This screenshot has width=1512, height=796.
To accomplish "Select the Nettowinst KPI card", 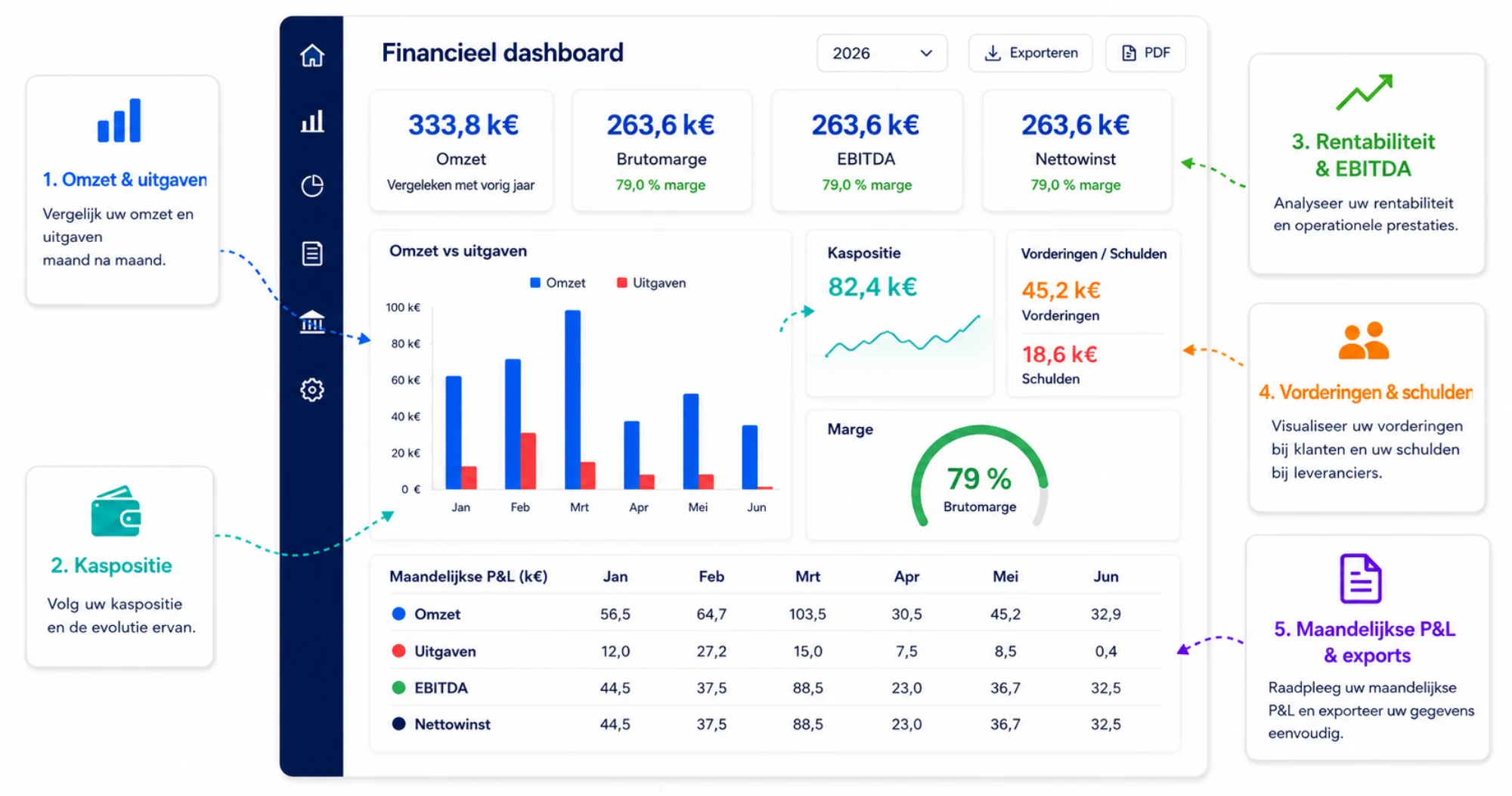I will click(1077, 150).
